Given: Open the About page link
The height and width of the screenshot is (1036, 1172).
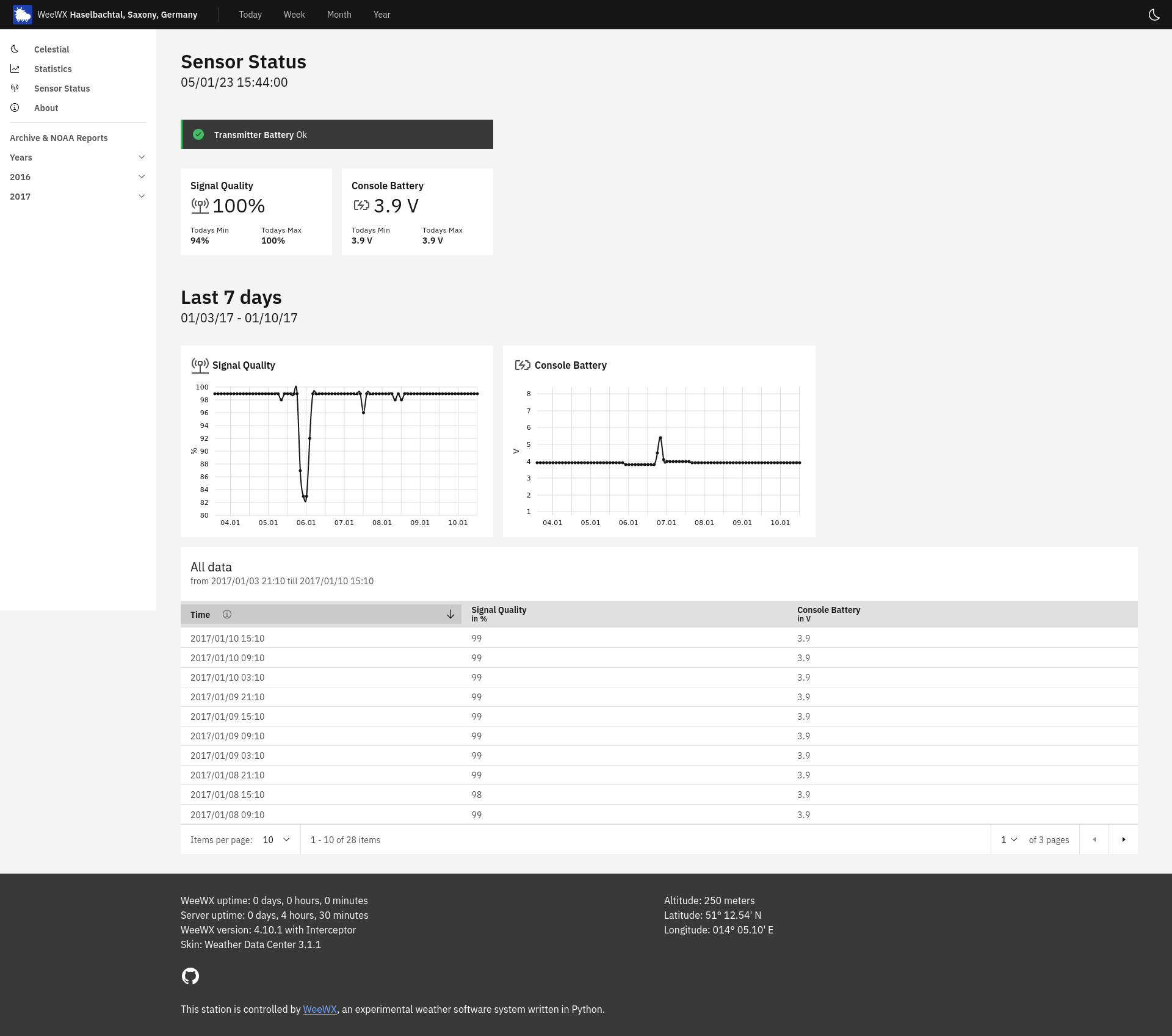Looking at the screenshot, I should (x=46, y=108).
